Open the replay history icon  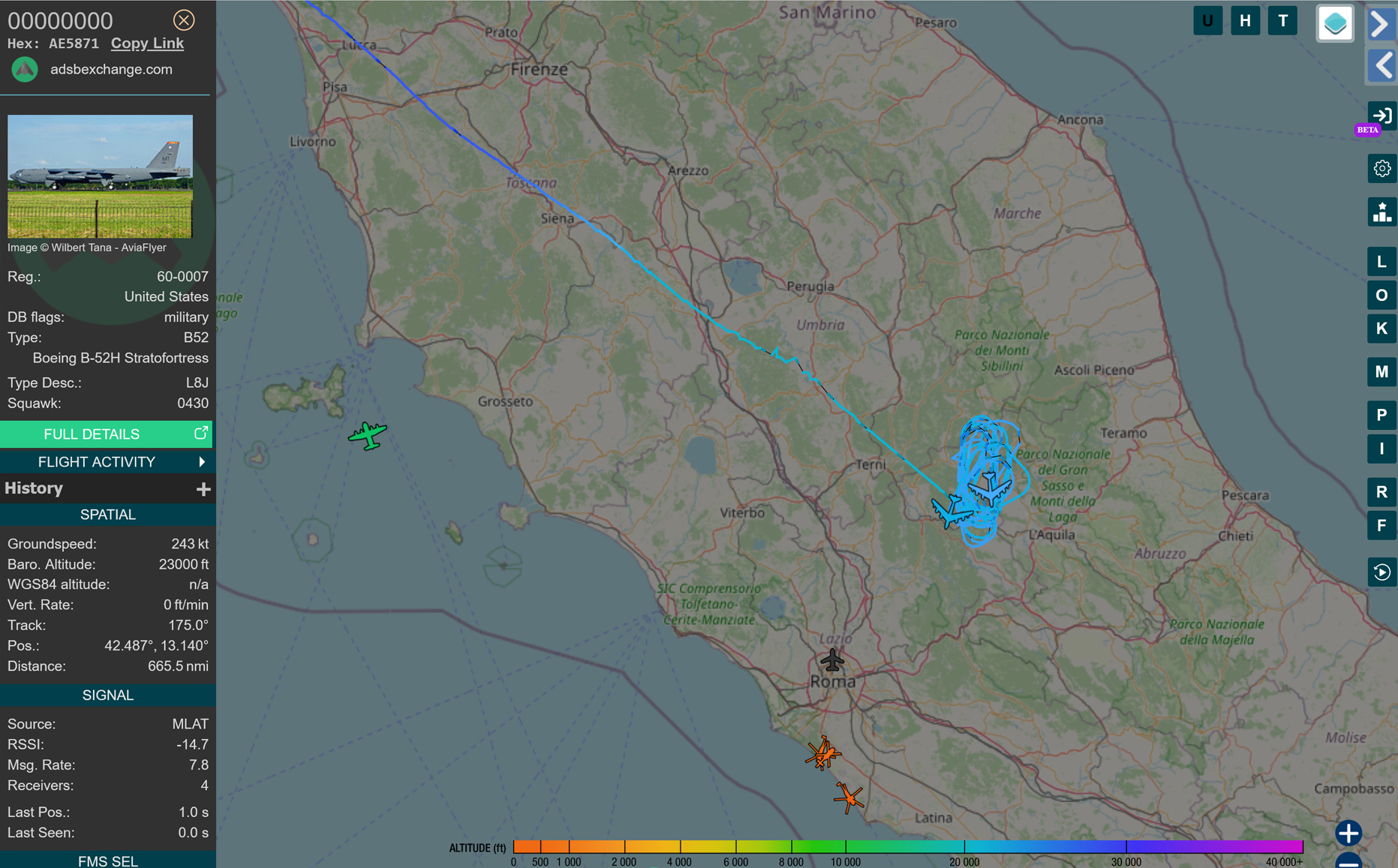pyautogui.click(x=1381, y=572)
